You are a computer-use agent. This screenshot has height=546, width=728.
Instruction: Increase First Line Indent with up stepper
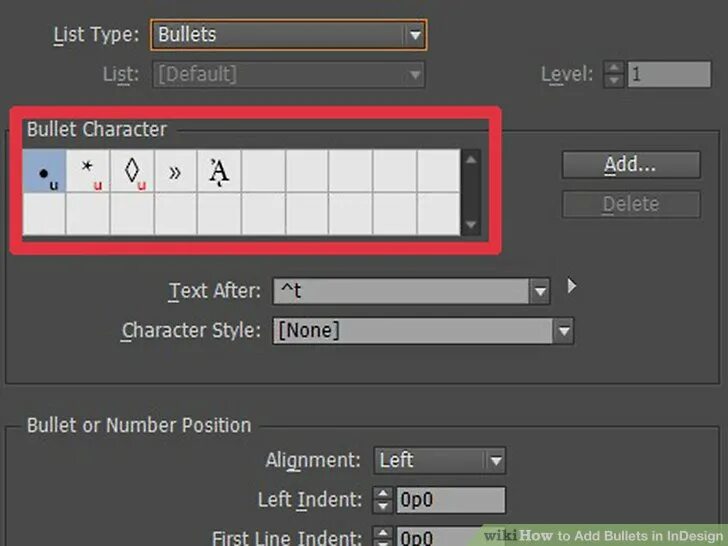tap(383, 533)
